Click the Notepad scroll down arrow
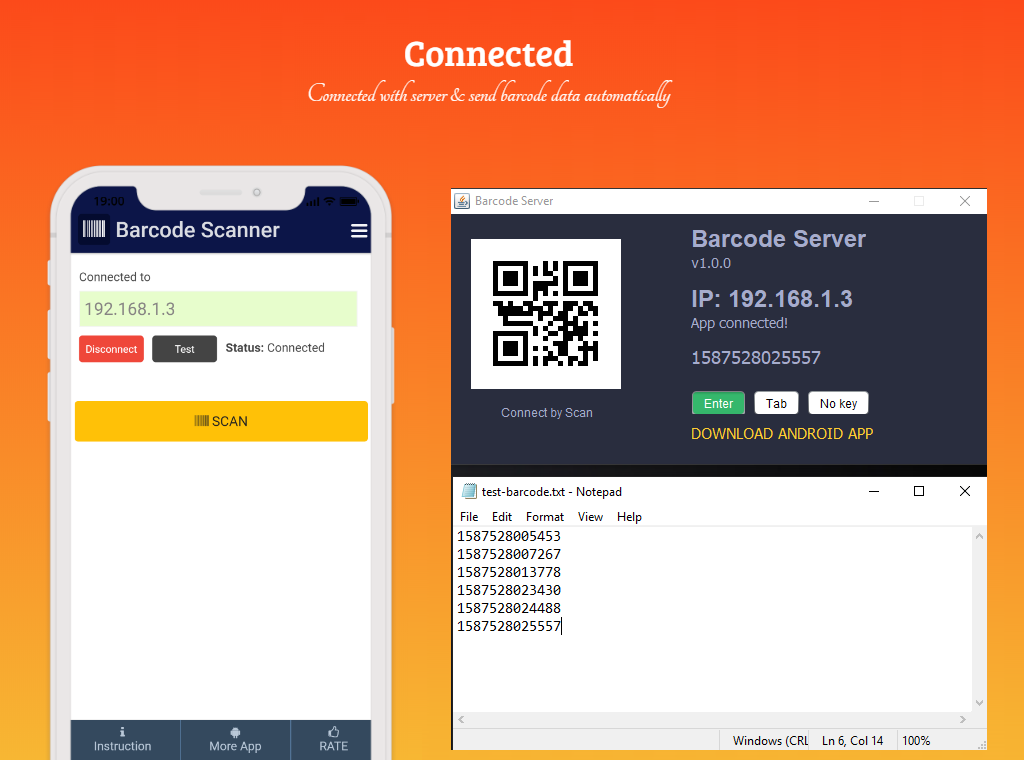 [x=980, y=703]
